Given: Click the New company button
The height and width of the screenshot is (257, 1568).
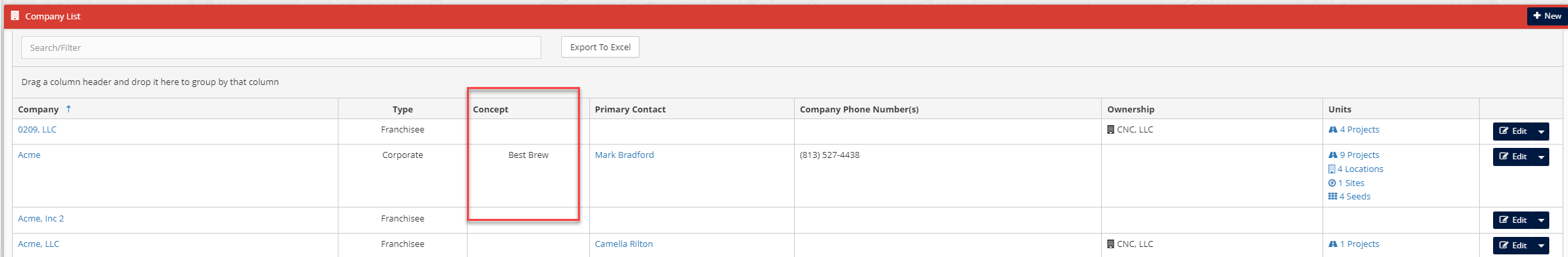Looking at the screenshot, I should pyautogui.click(x=1547, y=16).
